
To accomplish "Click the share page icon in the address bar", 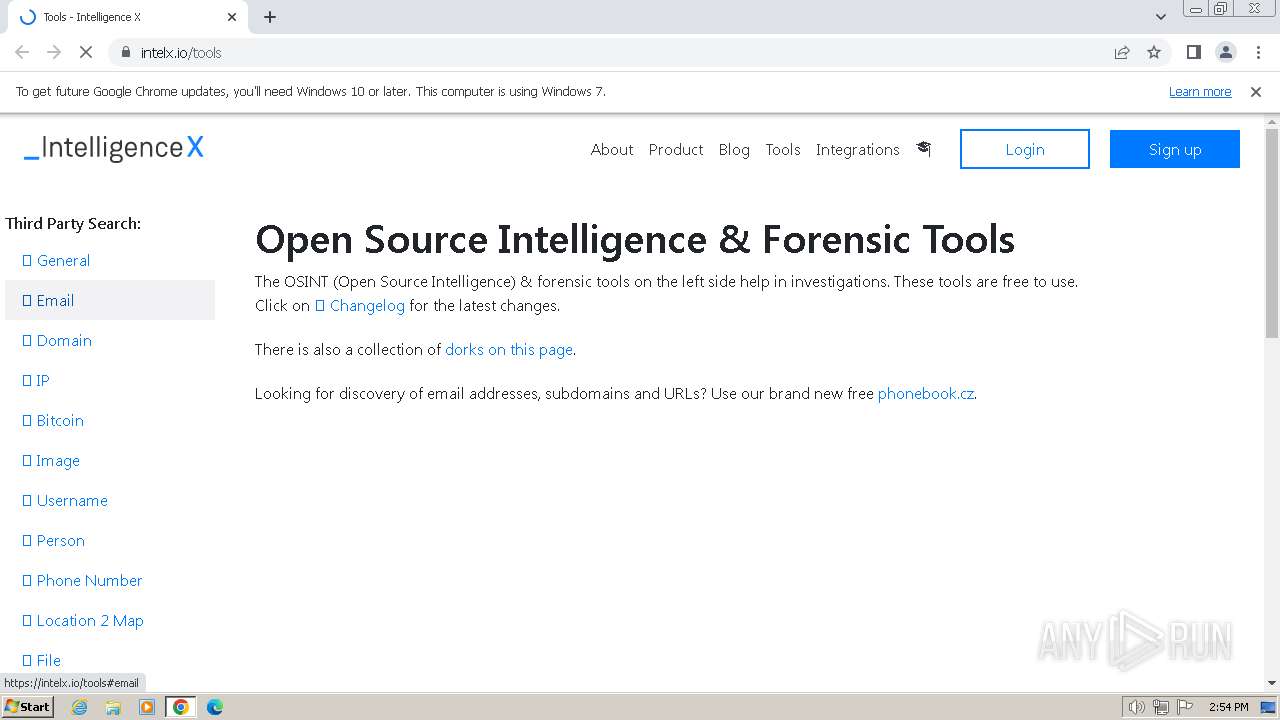I will 1122,52.
